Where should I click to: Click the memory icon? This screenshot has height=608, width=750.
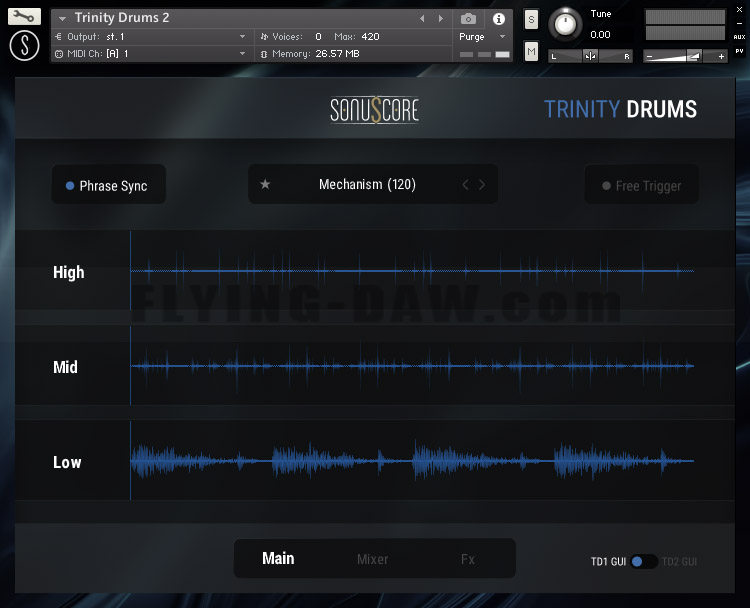point(264,54)
